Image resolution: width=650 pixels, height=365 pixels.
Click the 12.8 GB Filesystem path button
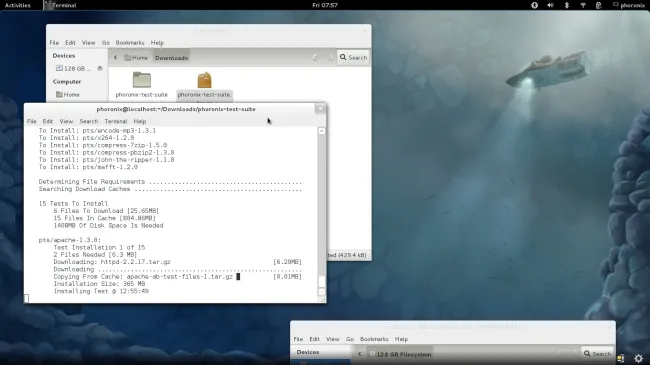[400, 354]
